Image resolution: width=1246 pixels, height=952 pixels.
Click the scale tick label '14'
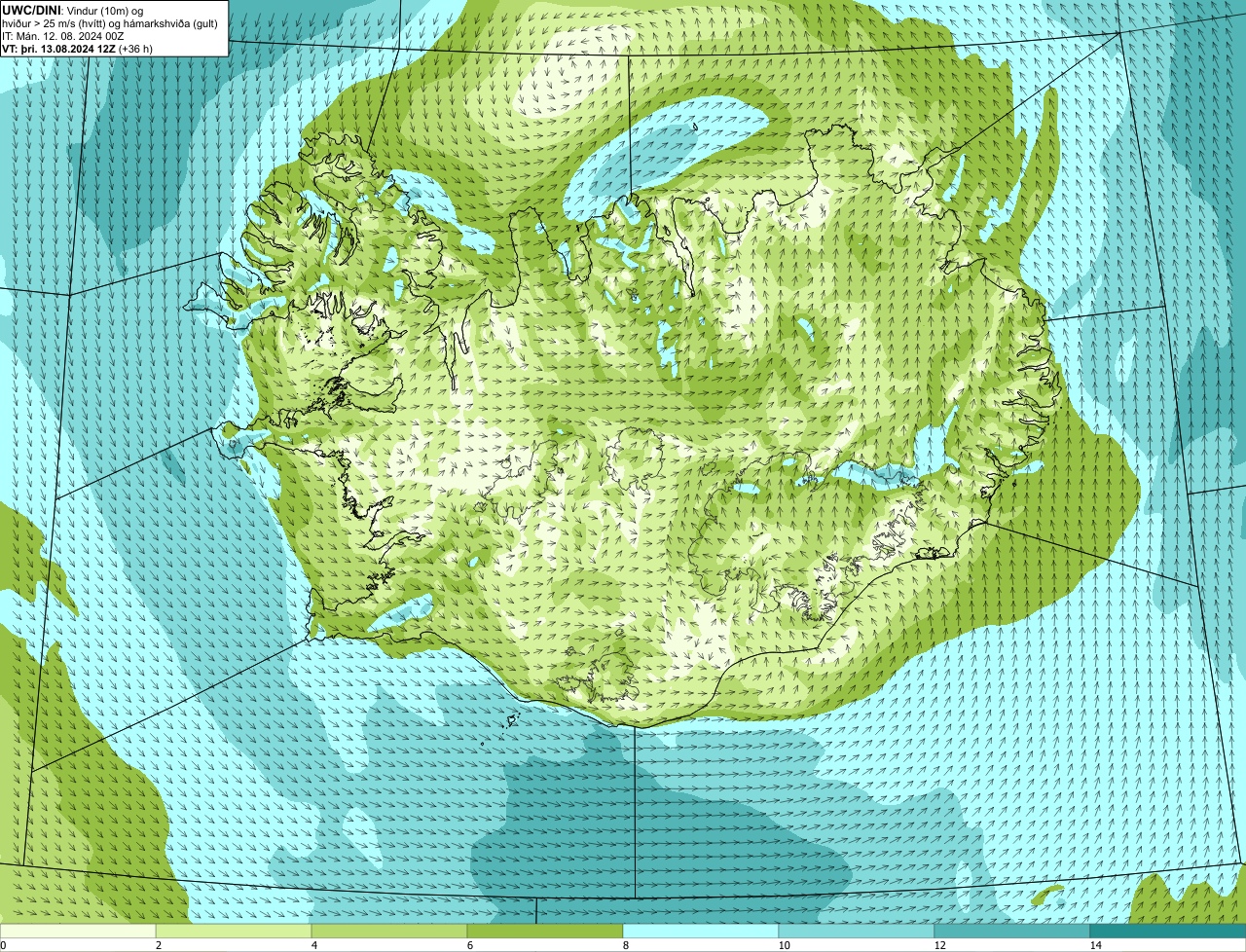point(1095,945)
